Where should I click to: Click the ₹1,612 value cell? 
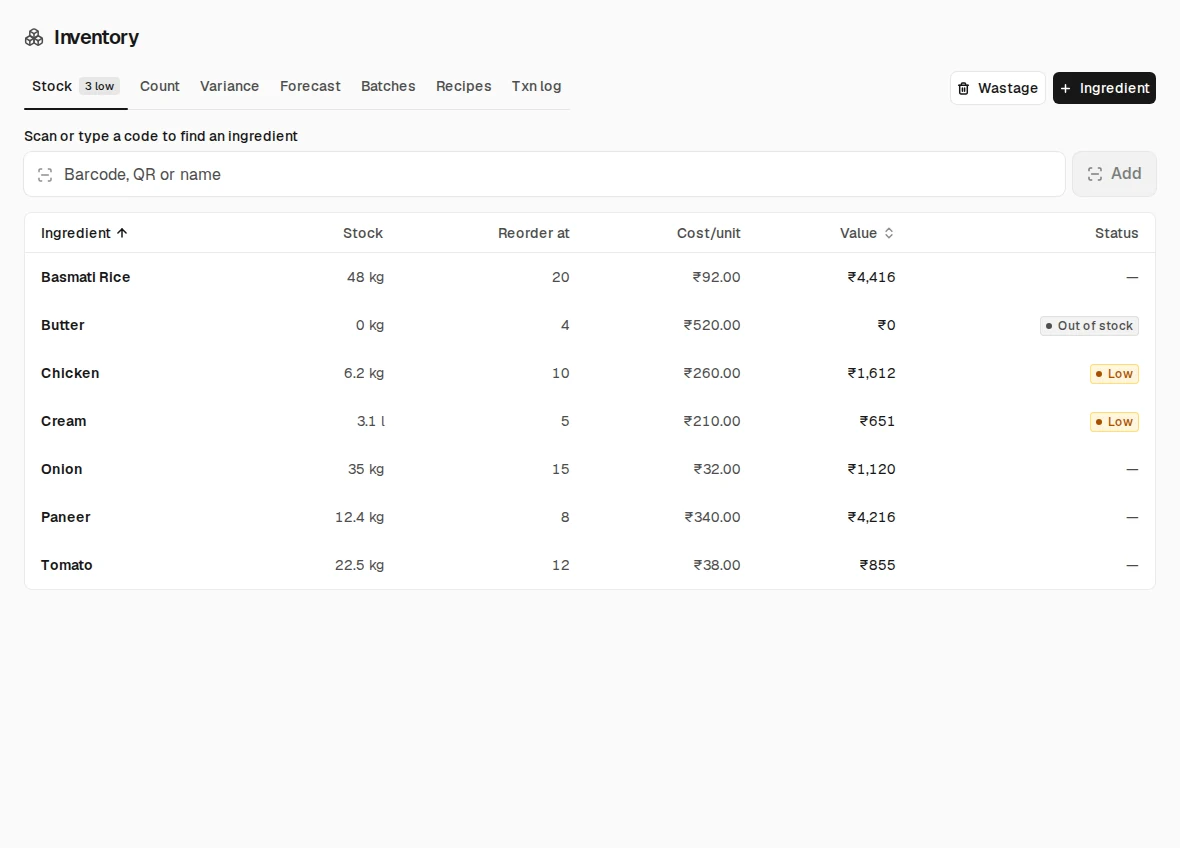tap(871, 373)
